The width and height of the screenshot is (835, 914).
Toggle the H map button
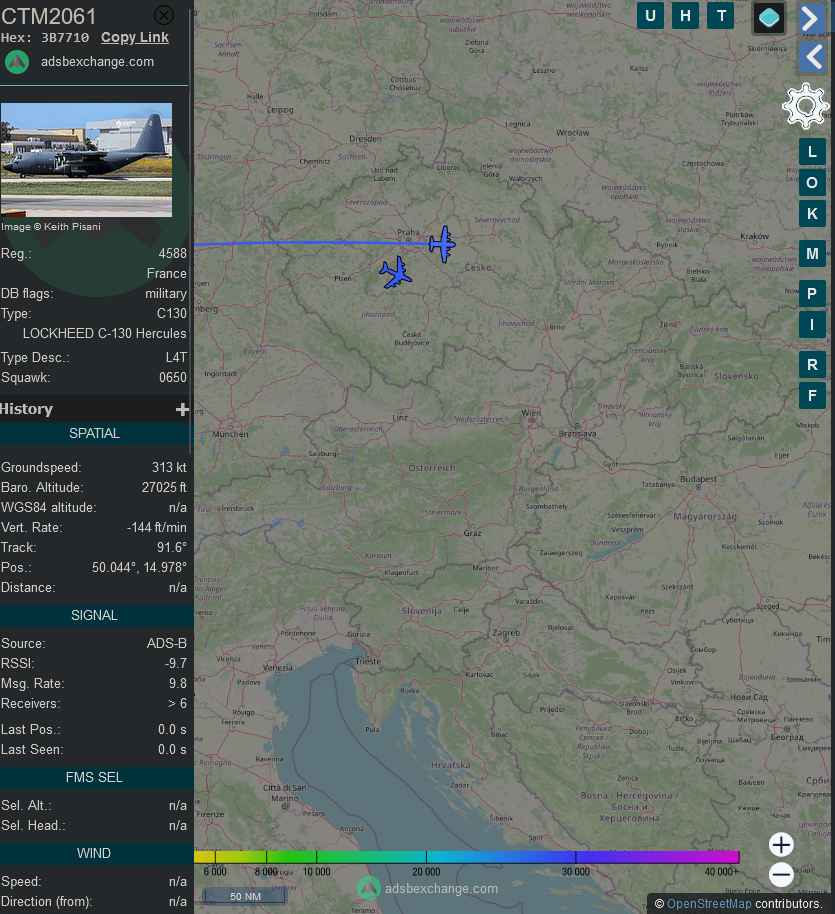(x=685, y=16)
